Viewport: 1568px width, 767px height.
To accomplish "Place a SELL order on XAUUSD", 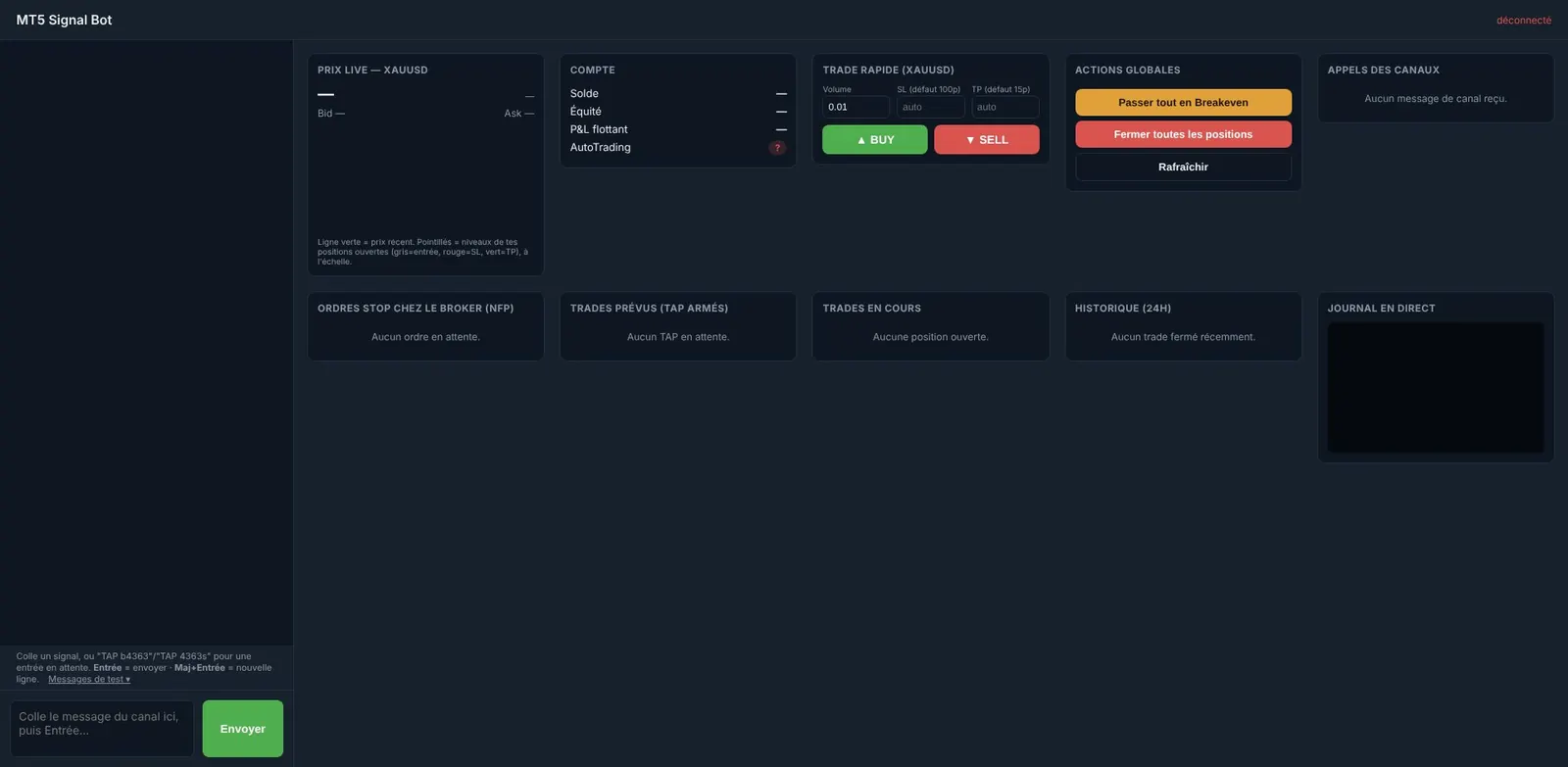I will (987, 139).
